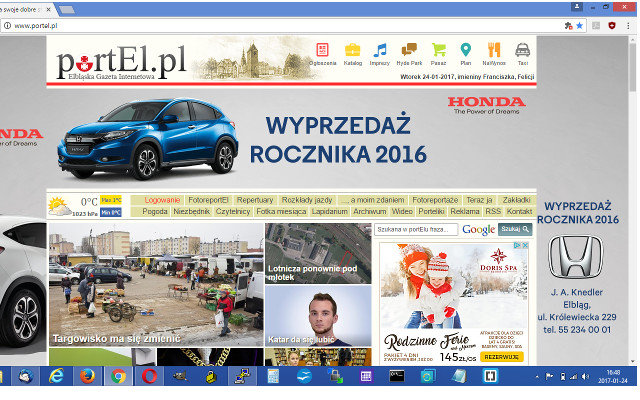Click the browser address bar URL
The width and height of the screenshot is (640, 400).
click(x=36, y=26)
